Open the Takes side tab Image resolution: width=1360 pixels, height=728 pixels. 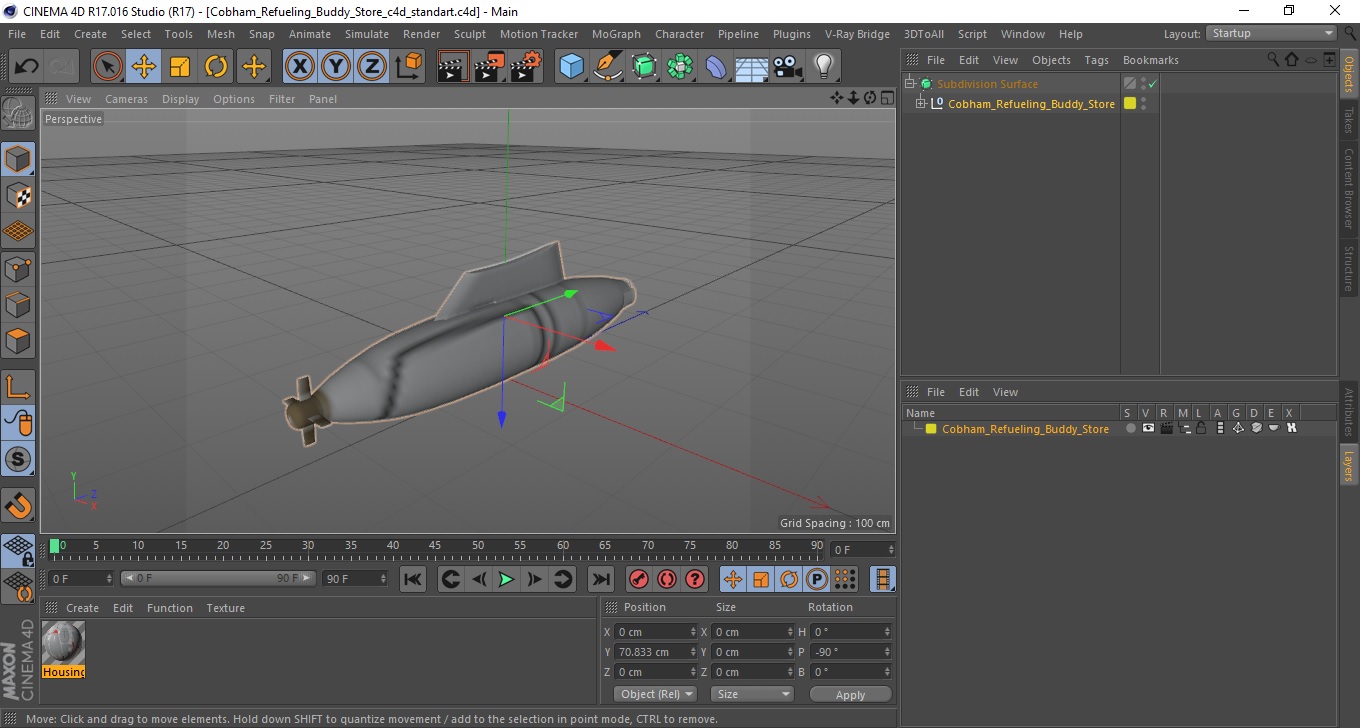coord(1349,121)
